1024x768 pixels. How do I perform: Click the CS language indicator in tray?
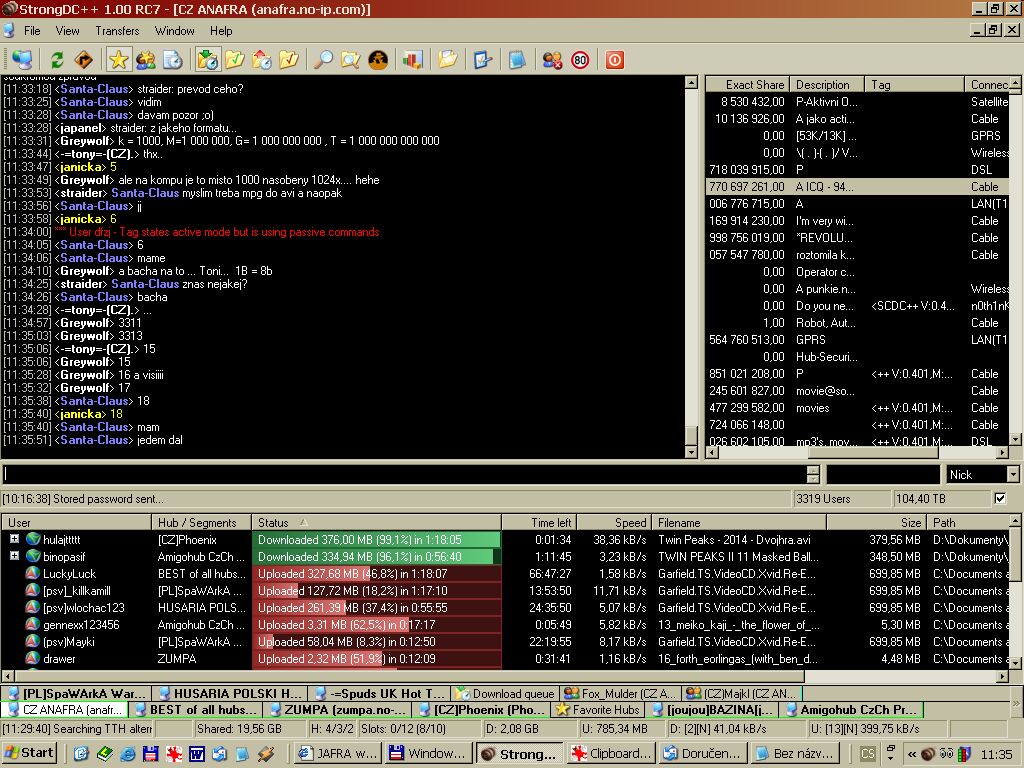pos(867,754)
